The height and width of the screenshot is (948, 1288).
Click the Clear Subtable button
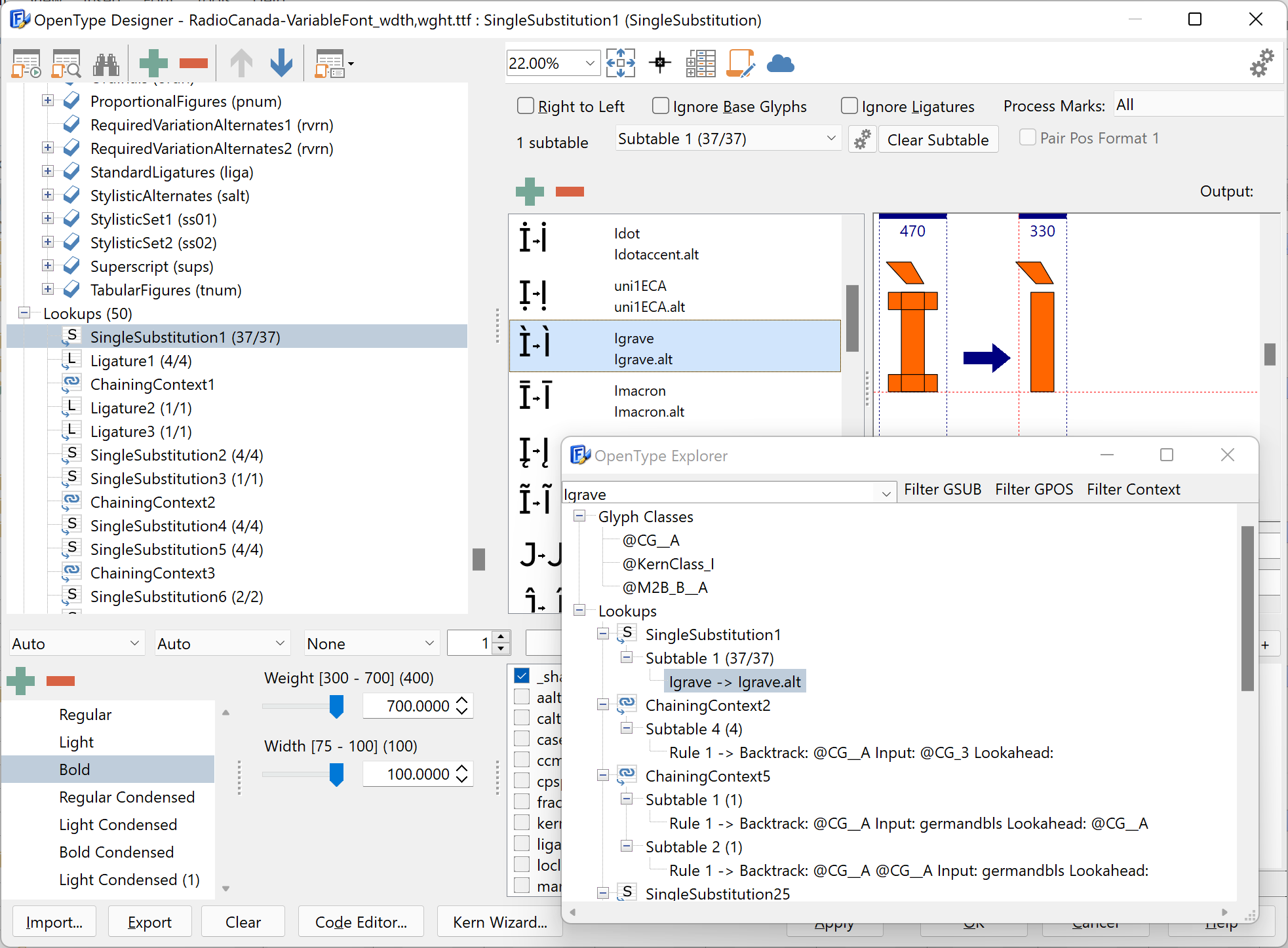pyautogui.click(x=938, y=140)
